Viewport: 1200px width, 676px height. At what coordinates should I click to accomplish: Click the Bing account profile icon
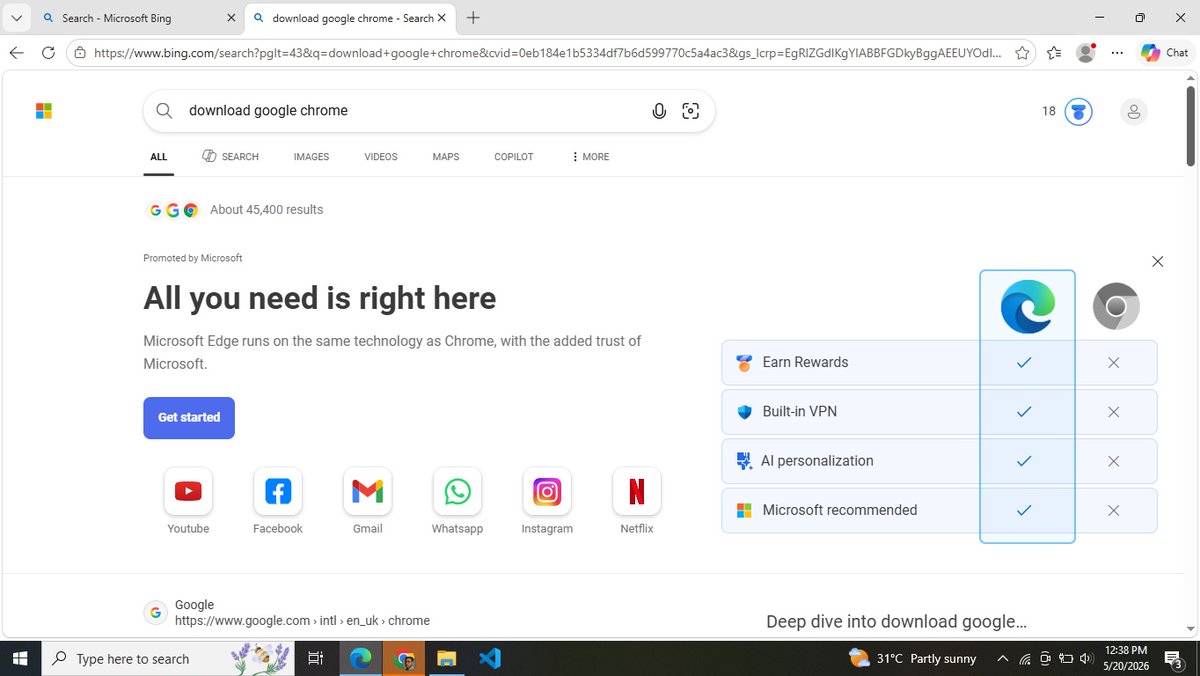1133,111
